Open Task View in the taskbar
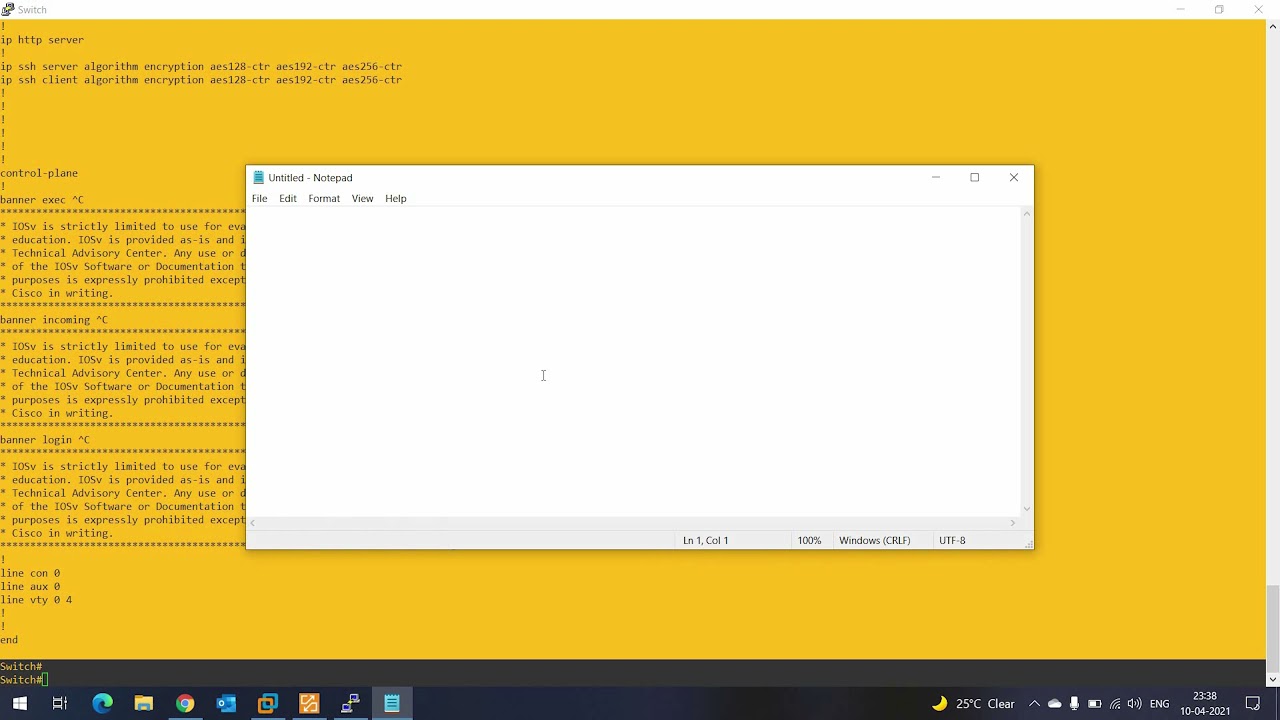This screenshot has height=720, width=1280. coord(60,704)
